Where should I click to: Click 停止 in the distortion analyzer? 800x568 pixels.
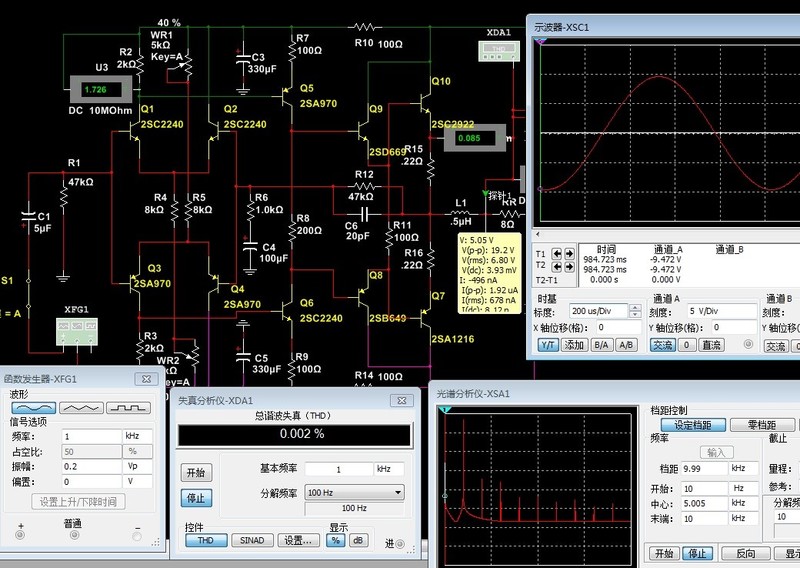pos(196,497)
